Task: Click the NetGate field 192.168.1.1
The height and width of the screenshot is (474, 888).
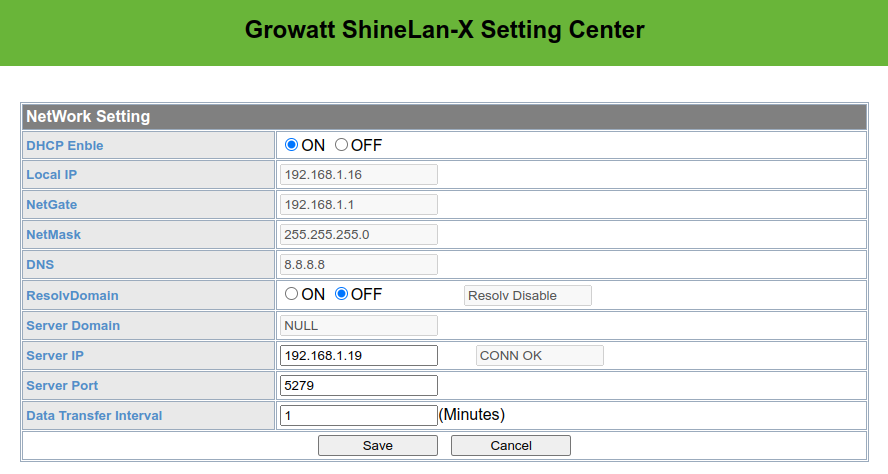Action: (x=358, y=204)
